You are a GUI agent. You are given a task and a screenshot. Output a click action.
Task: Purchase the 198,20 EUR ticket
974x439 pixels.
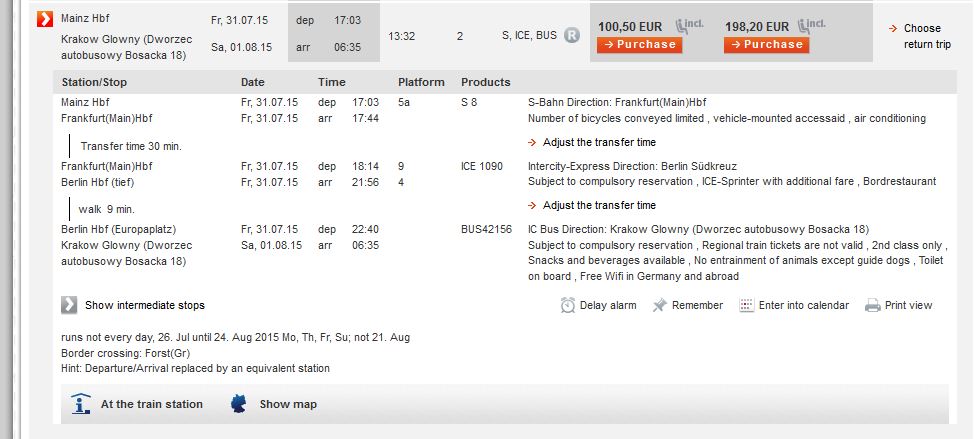click(766, 45)
